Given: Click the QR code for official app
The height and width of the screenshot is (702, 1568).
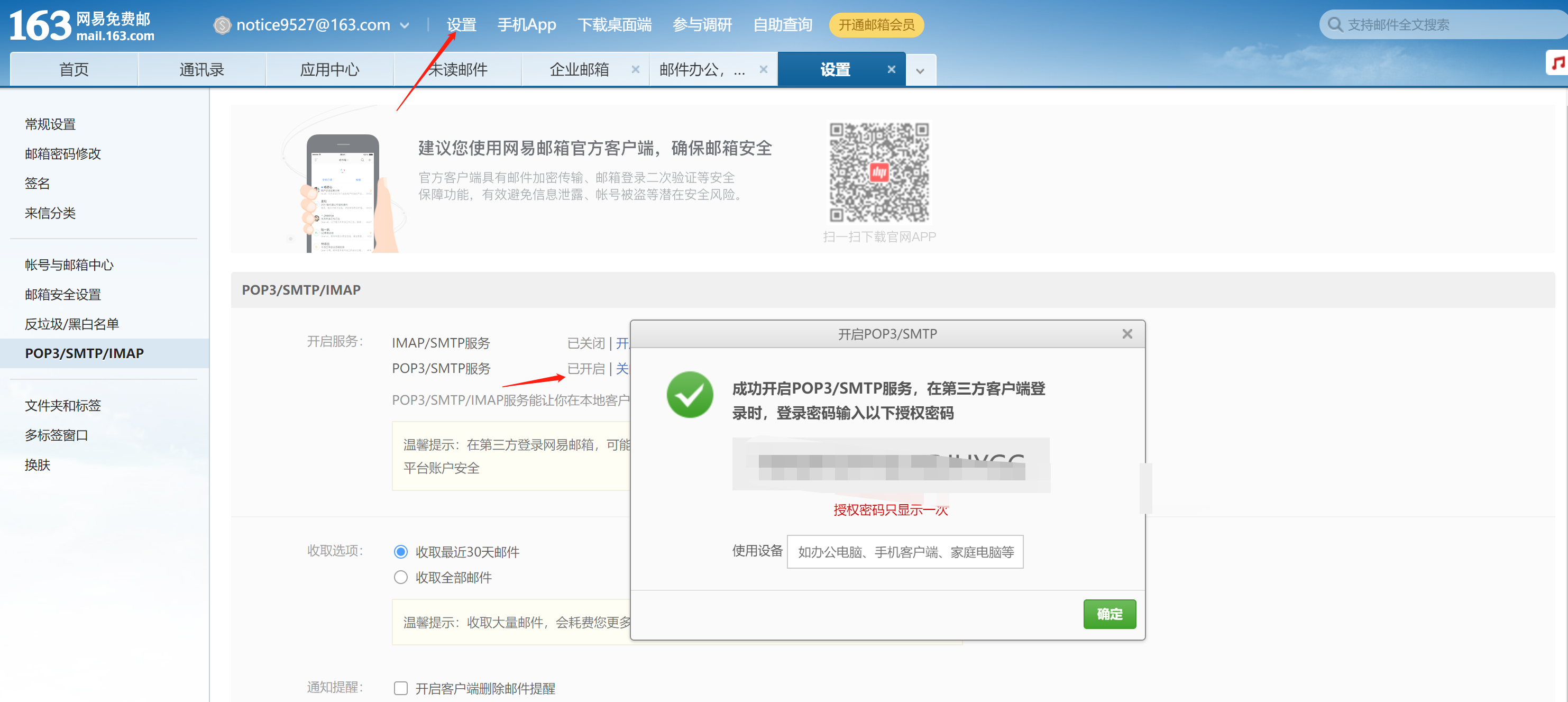Looking at the screenshot, I should pos(879,172).
